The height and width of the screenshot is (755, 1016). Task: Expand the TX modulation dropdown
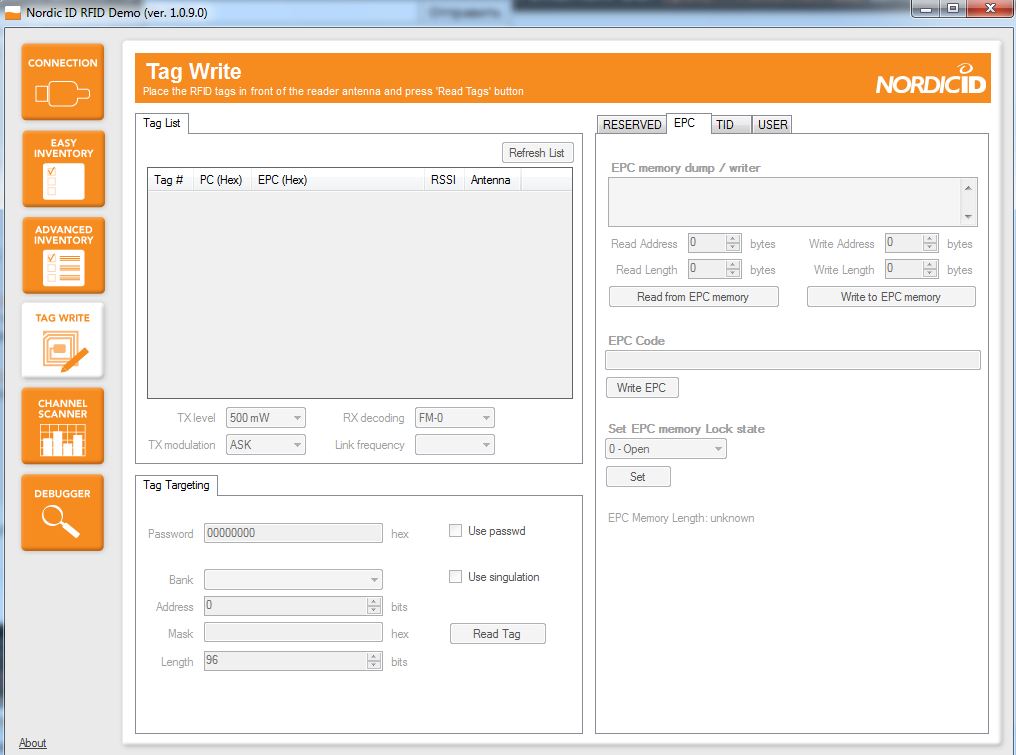(x=266, y=445)
